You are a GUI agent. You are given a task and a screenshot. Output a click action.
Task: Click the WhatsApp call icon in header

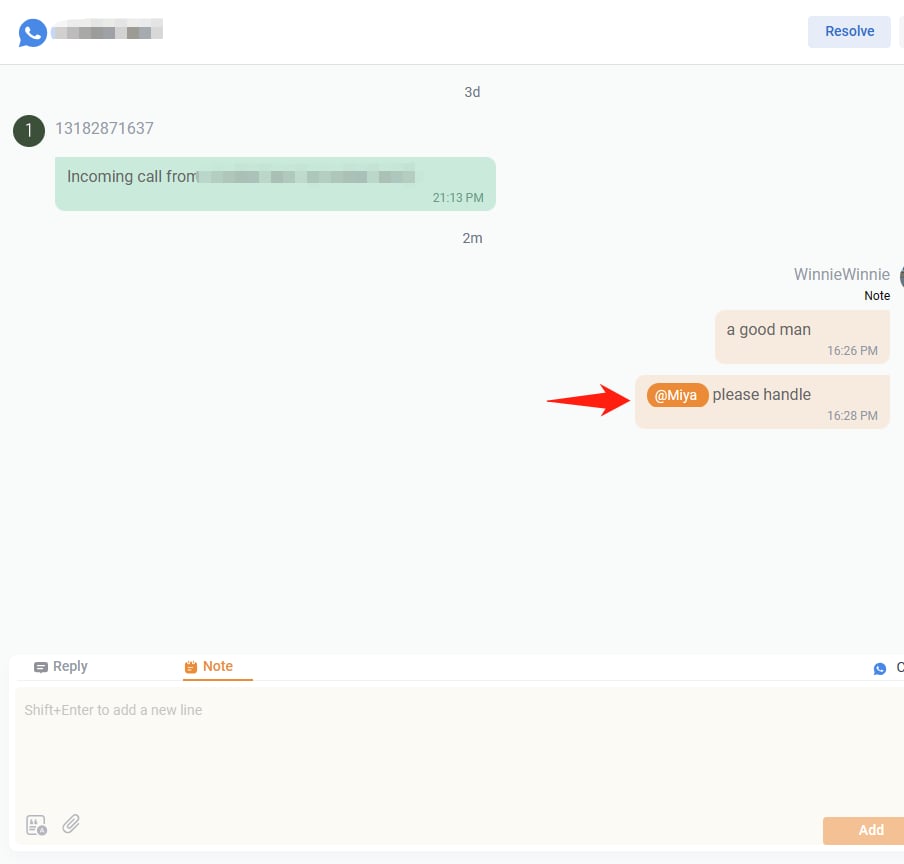[32, 33]
